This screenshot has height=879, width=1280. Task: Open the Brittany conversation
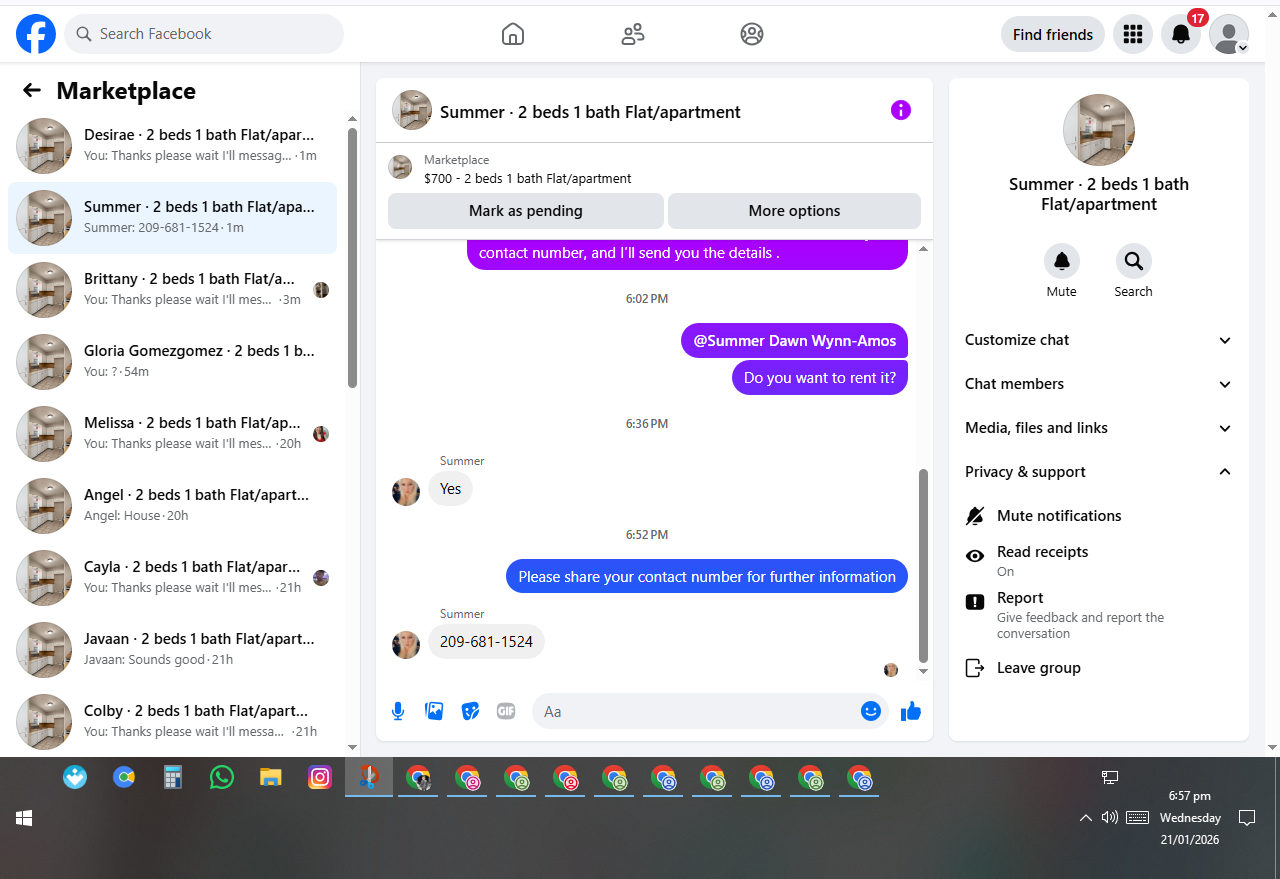pos(172,290)
